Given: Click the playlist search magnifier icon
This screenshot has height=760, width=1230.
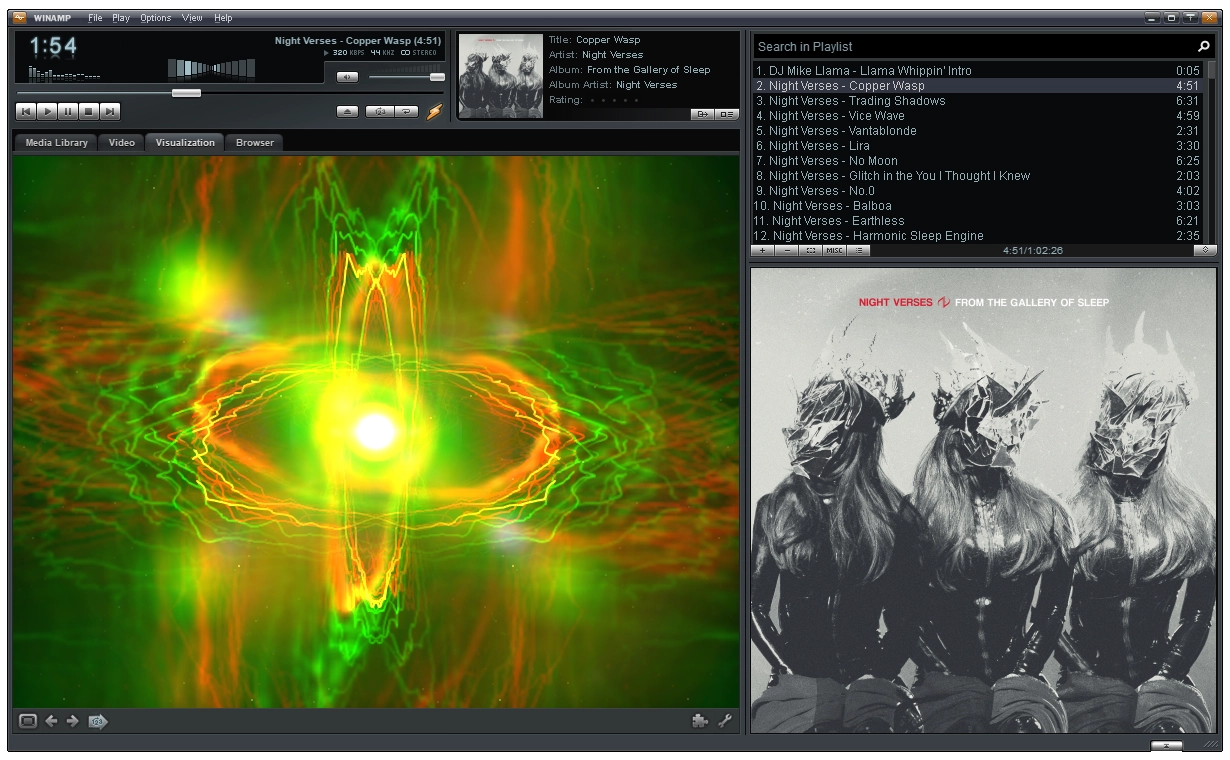Looking at the screenshot, I should 1204,46.
